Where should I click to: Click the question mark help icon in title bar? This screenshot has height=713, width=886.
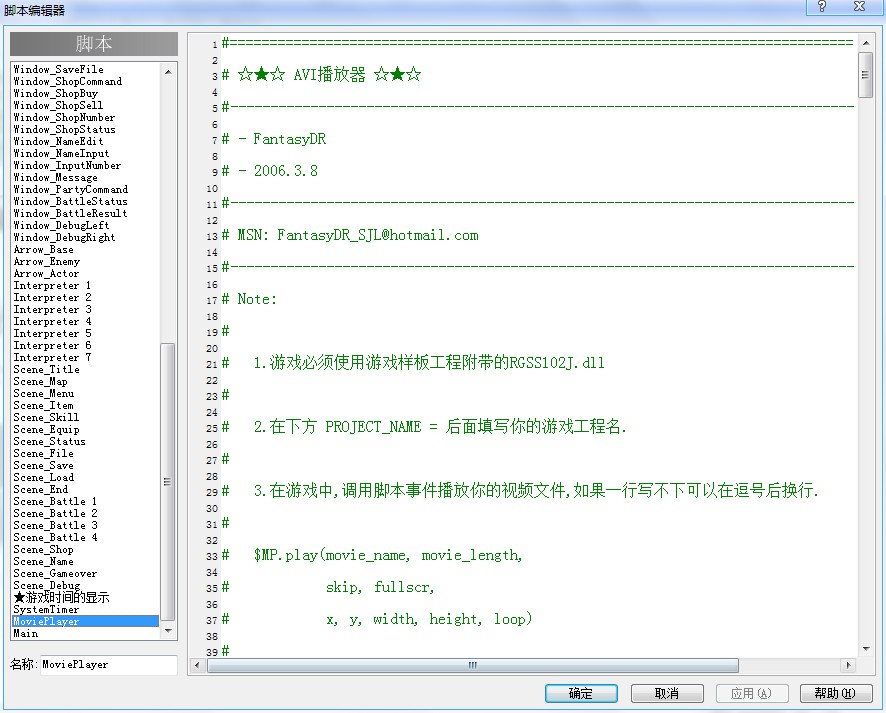click(x=822, y=7)
